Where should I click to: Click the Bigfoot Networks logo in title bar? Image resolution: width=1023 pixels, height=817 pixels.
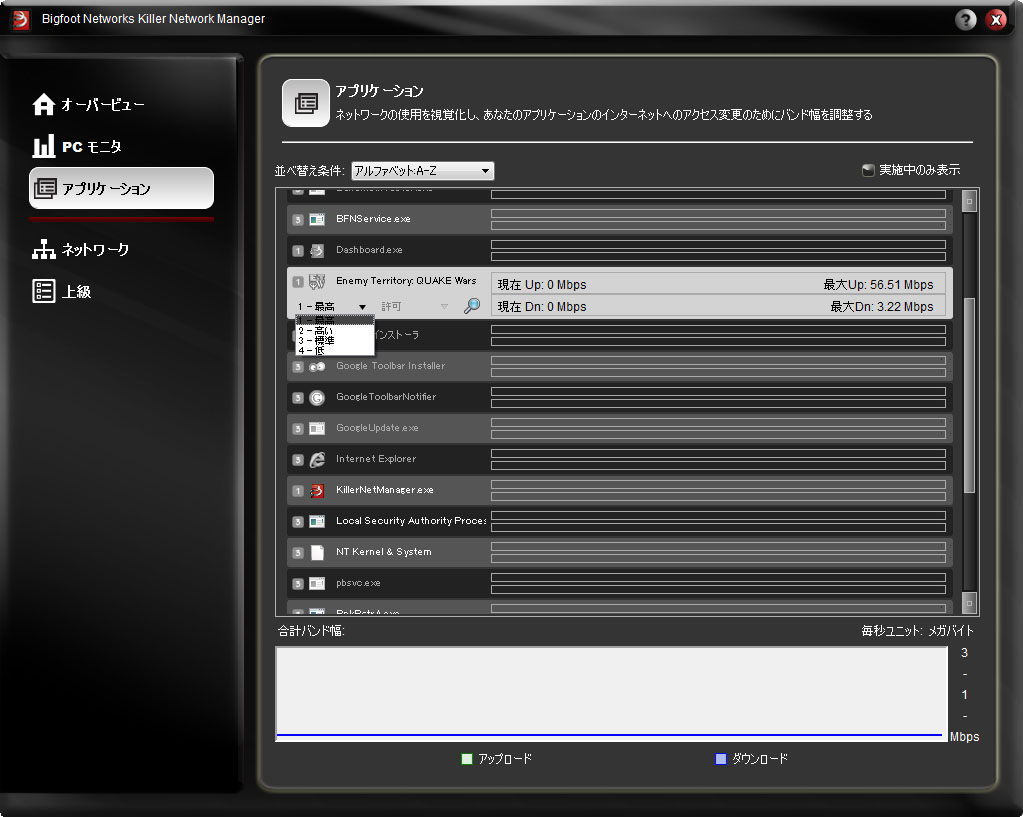pos(21,20)
